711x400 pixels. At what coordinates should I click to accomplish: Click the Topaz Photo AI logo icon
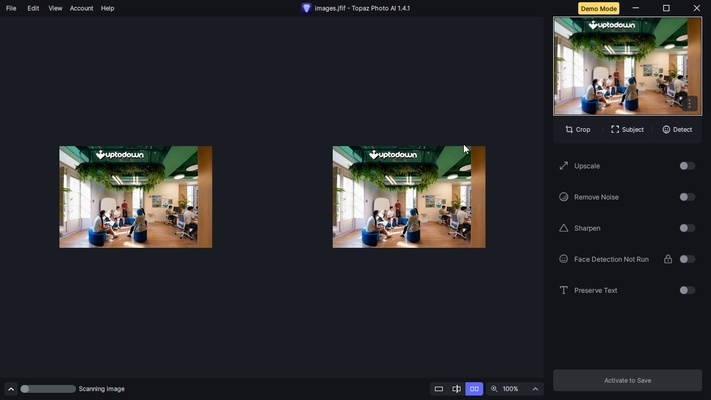point(307,8)
